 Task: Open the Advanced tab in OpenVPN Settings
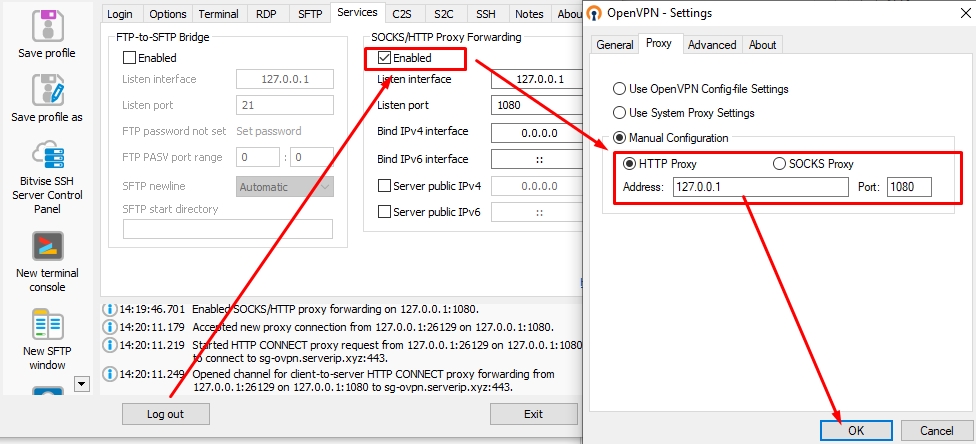point(712,45)
